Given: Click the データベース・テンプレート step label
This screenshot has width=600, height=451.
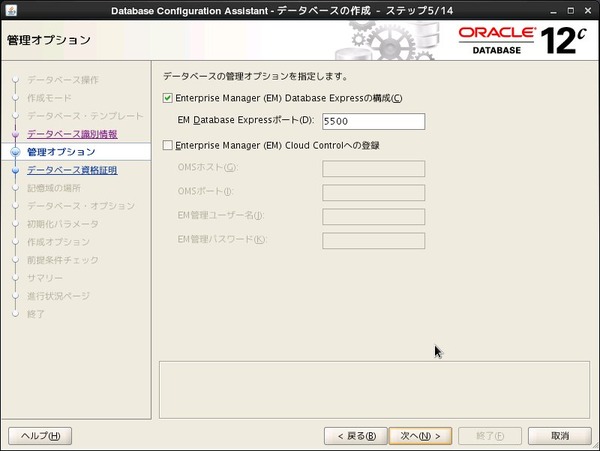Looking at the screenshot, I should (x=85, y=116).
